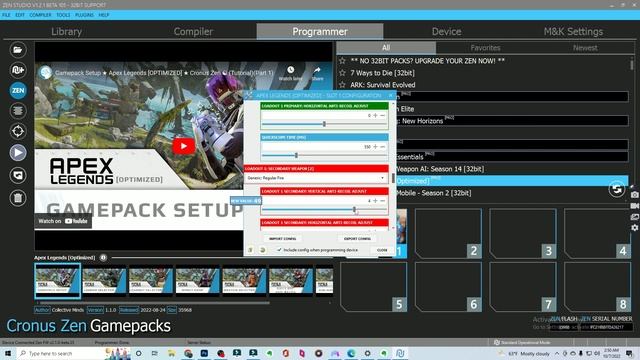Screen dimensions: 640x360
Task: Open the Tools menu
Action: 63,15
